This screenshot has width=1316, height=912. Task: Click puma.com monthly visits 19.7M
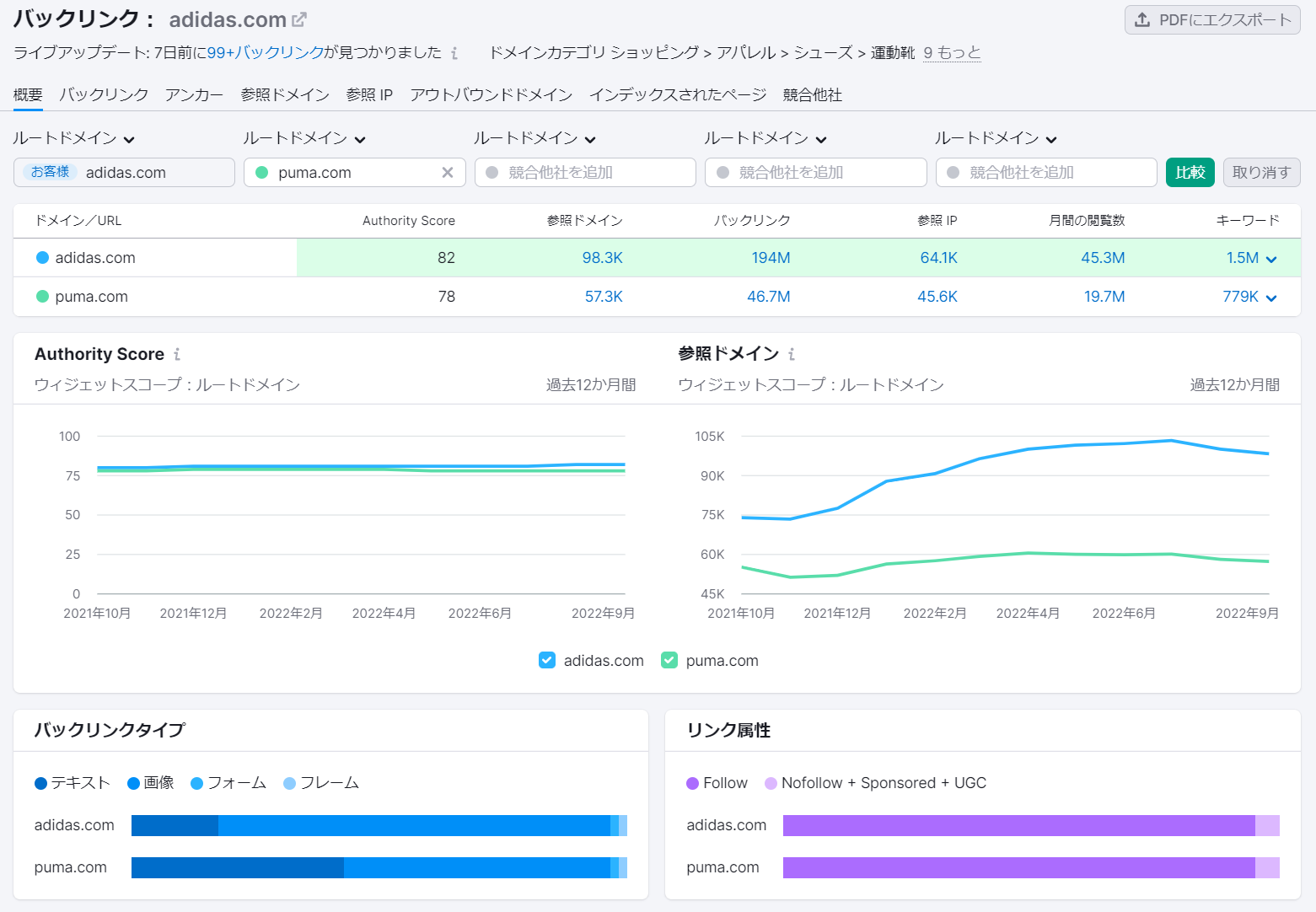[1104, 297]
